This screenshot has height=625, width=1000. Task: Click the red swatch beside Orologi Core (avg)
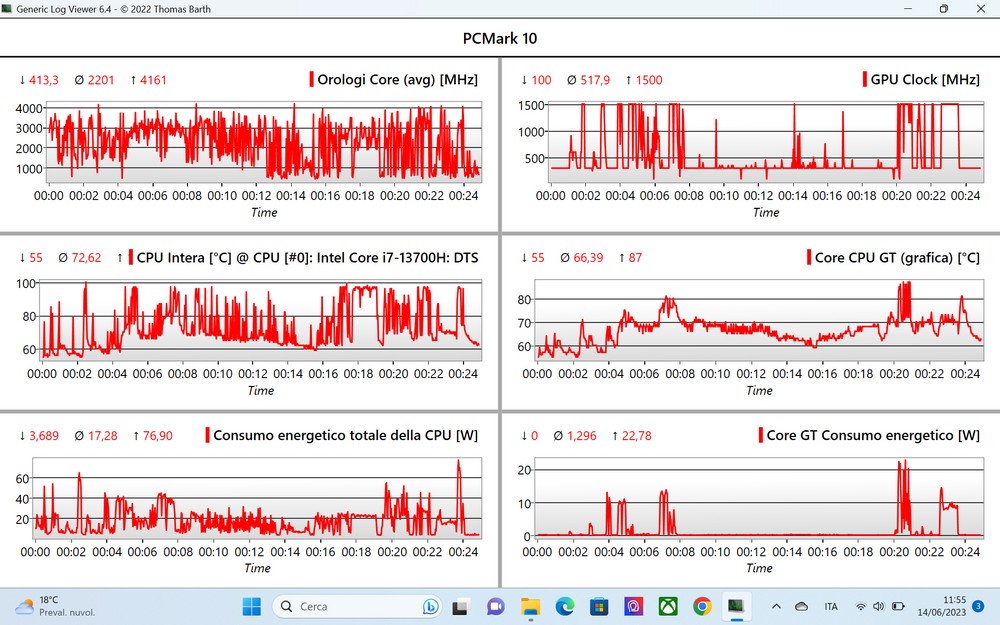point(312,80)
